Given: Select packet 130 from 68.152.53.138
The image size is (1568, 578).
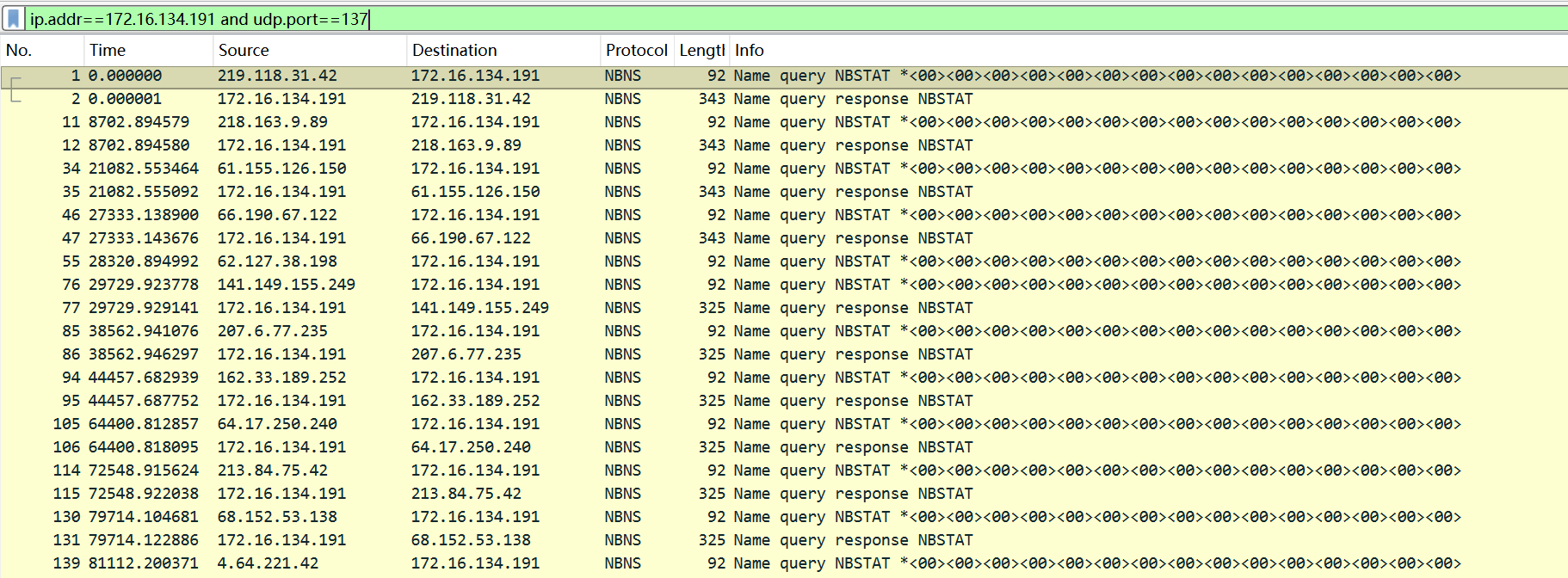Looking at the screenshot, I should coord(784,517).
